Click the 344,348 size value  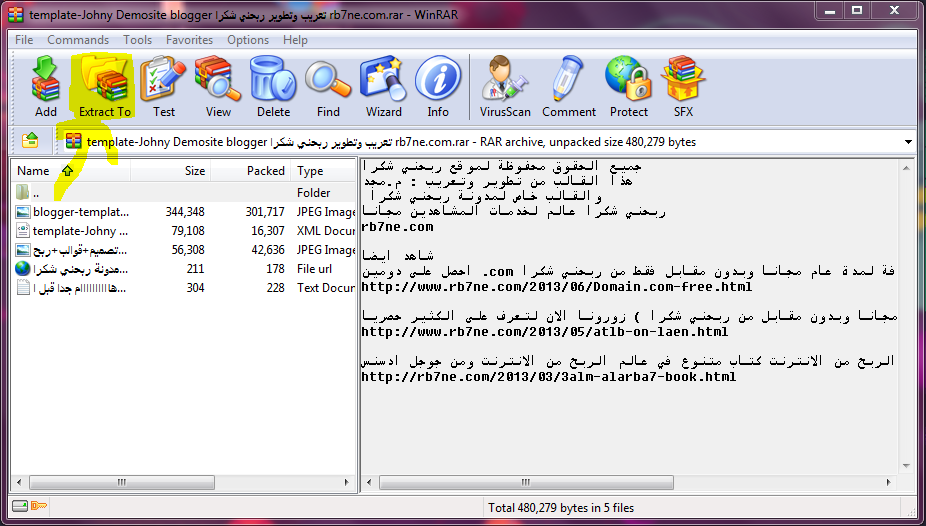coord(185,212)
